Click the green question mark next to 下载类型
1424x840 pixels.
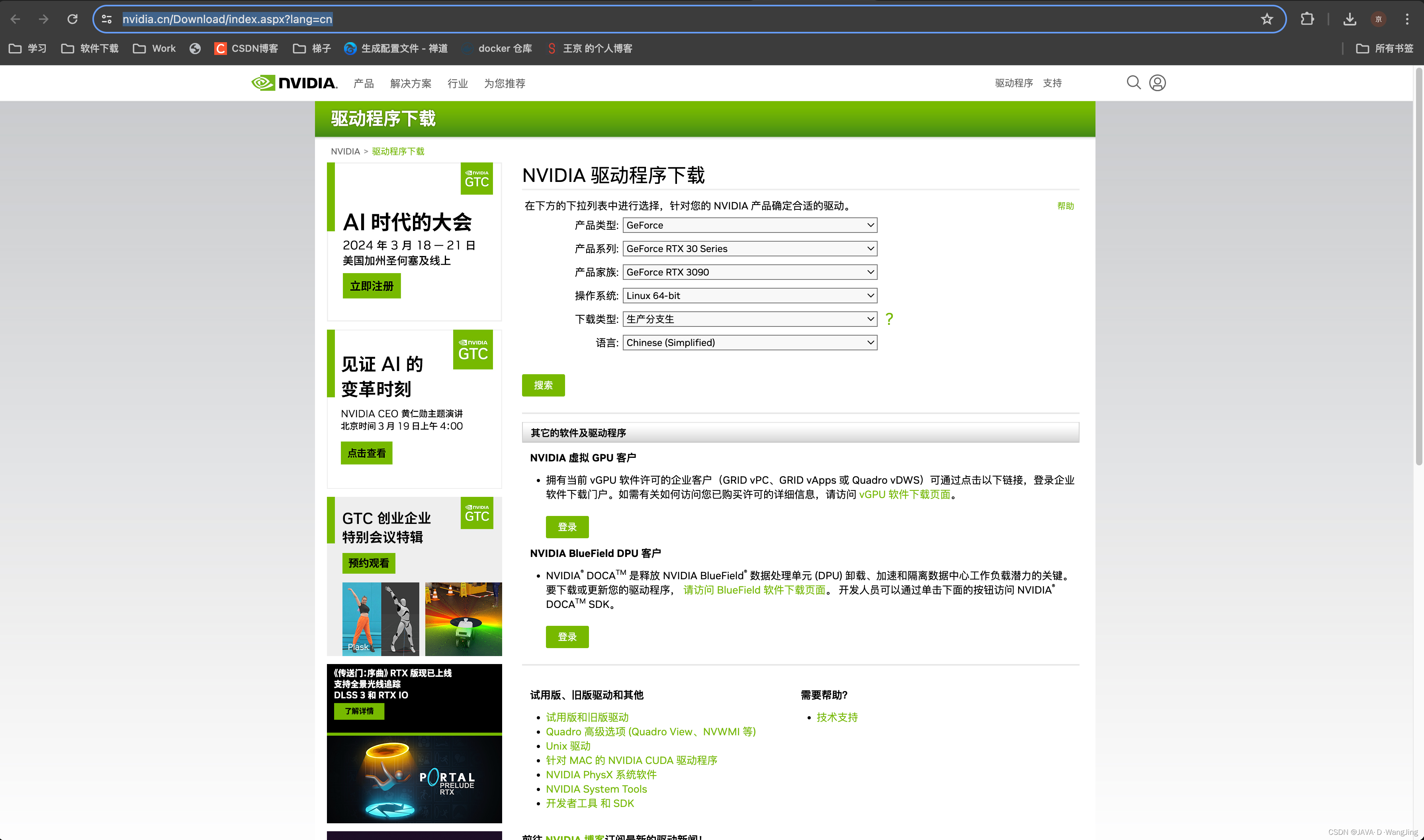889,319
